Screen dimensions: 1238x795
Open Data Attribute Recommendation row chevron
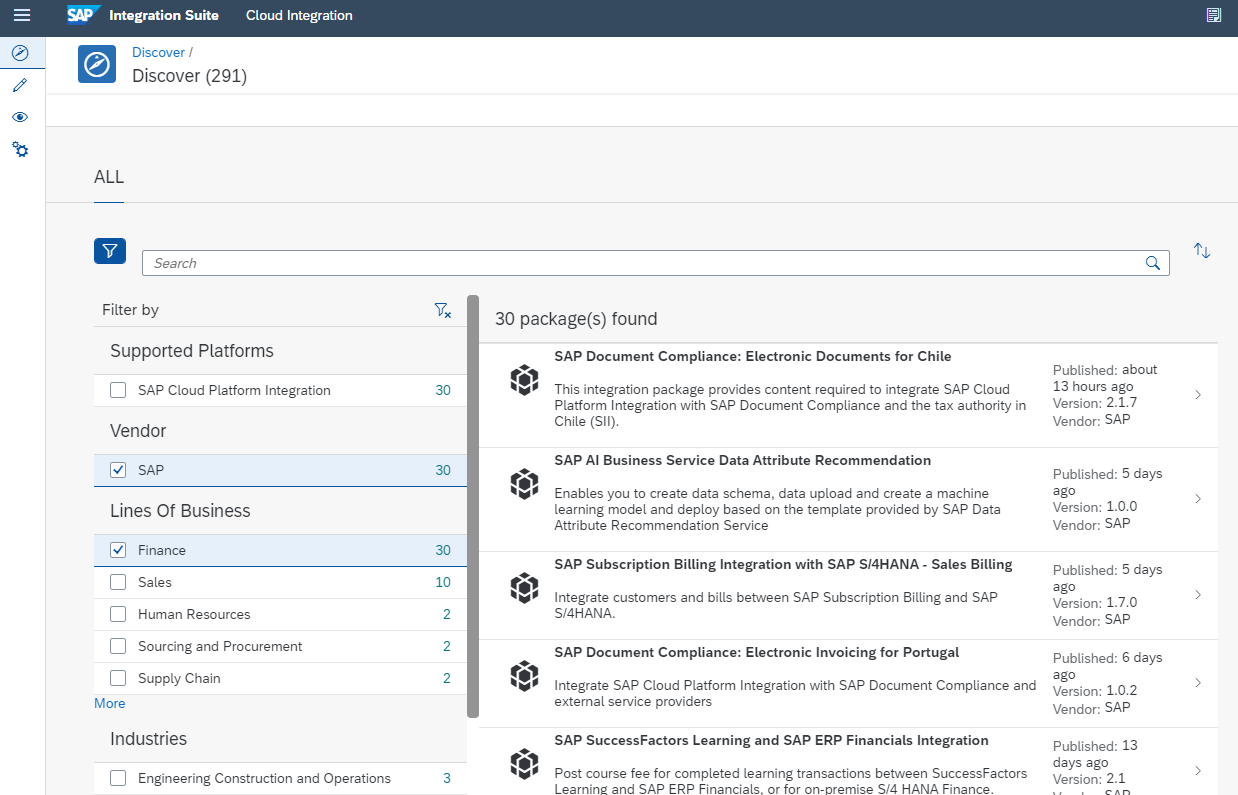tap(1198, 499)
